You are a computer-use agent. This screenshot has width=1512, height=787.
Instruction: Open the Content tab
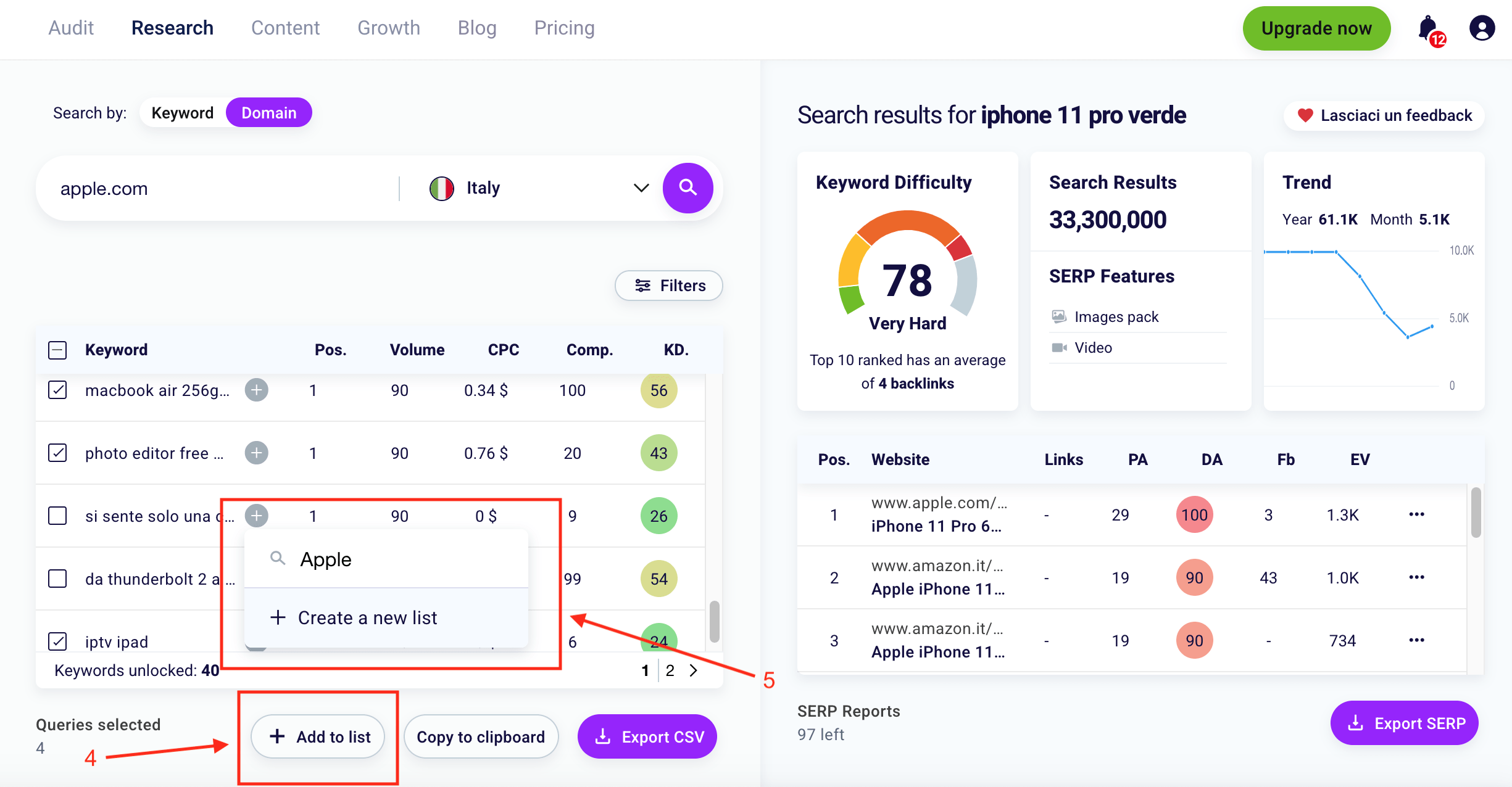285,28
